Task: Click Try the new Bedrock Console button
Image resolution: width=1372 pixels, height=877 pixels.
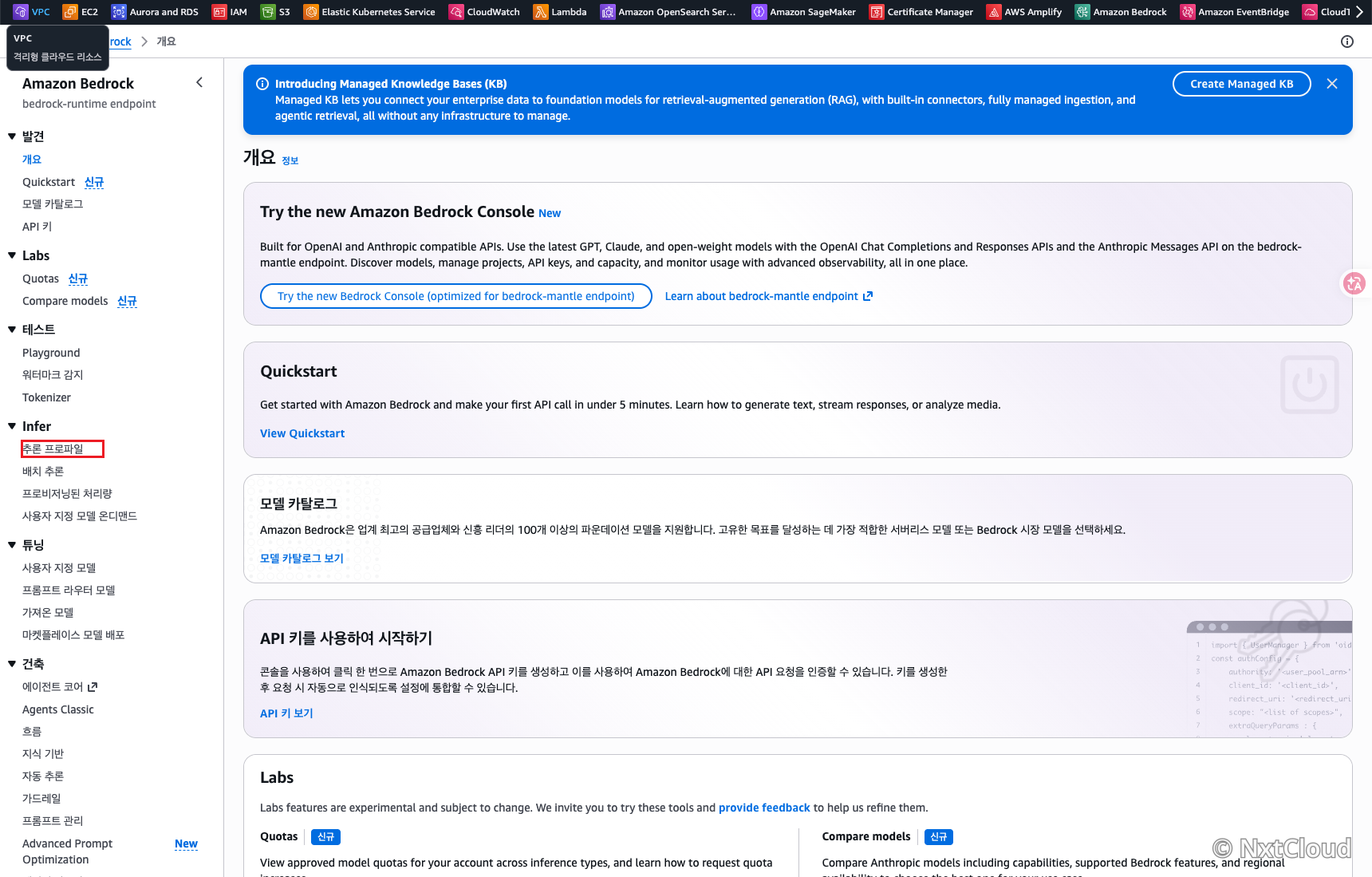Action: pyautogui.click(x=456, y=296)
